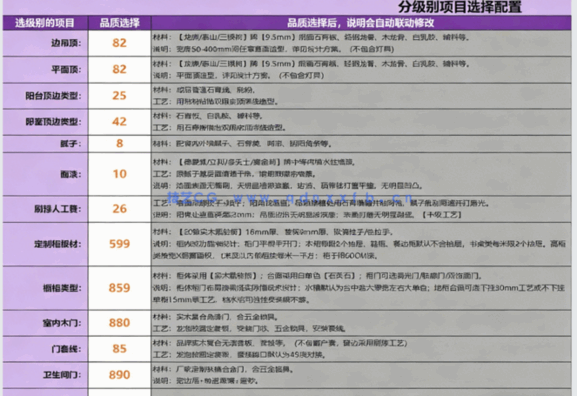577x396 pixels.
Task: Select the 定制柜板材 label cell
Action: [45, 244]
